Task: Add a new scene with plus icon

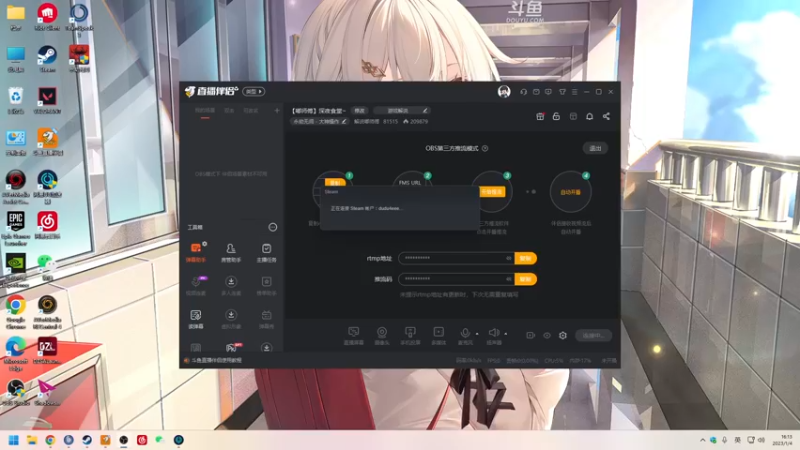Action: click(x=277, y=110)
